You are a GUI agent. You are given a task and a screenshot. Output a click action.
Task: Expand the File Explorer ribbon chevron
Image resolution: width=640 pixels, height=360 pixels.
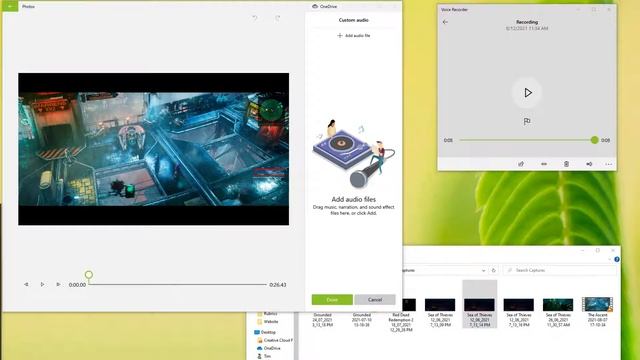tap(609, 259)
